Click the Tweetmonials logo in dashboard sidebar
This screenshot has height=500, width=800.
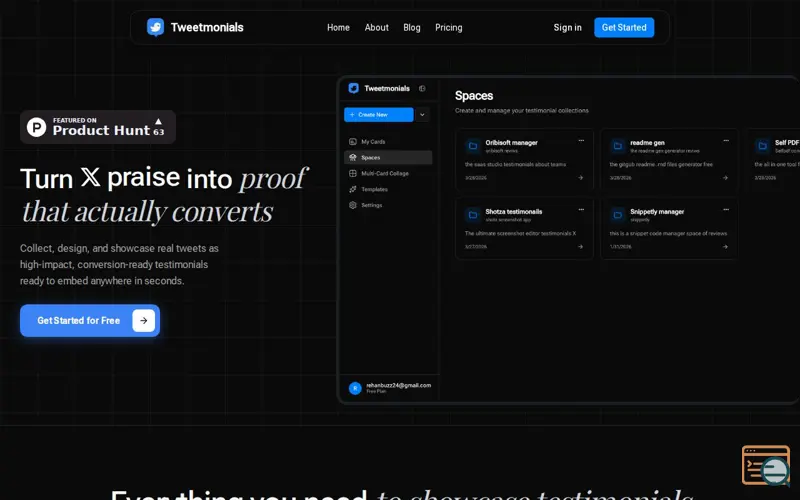tap(354, 88)
